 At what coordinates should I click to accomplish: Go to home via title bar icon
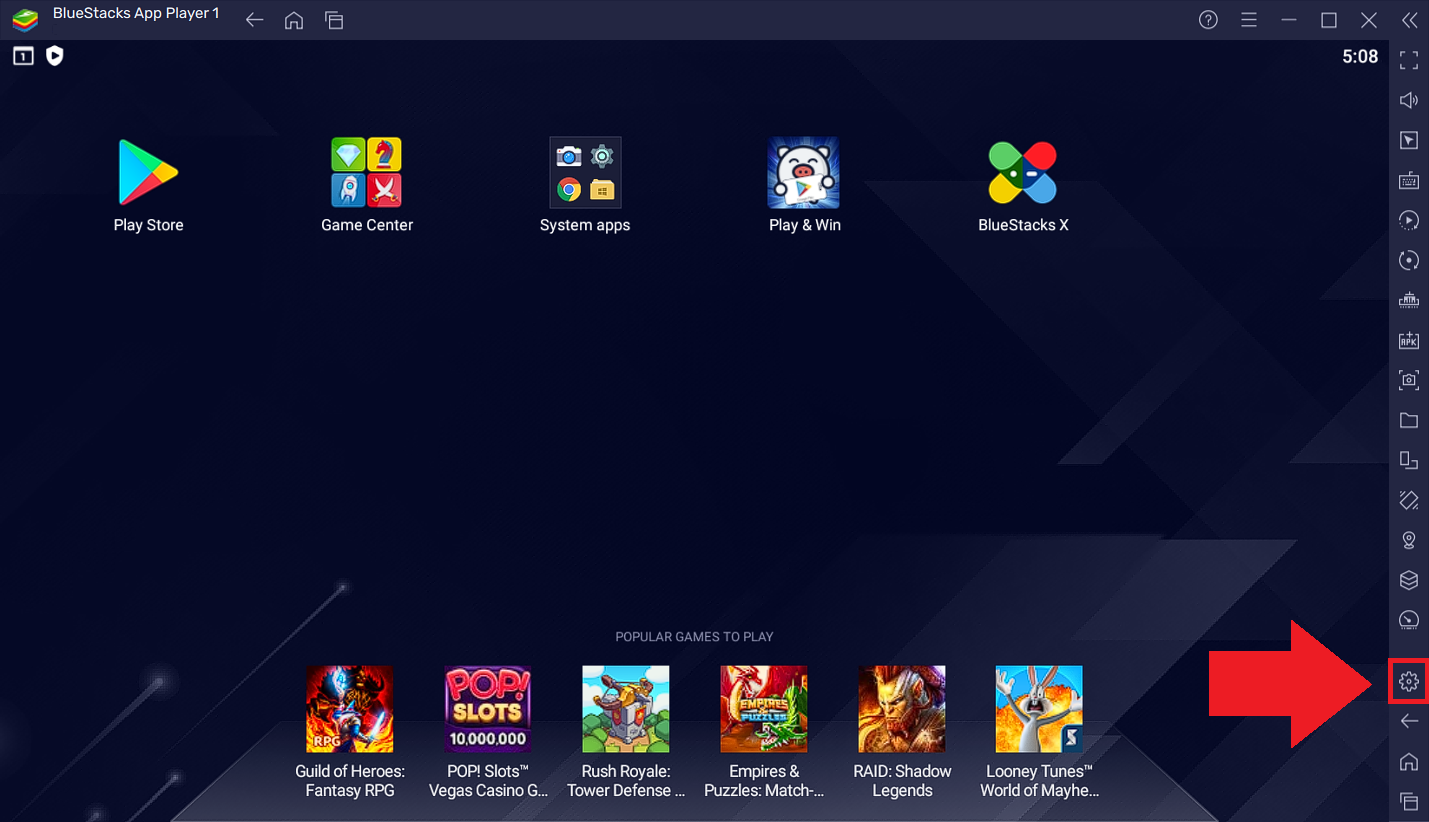point(294,20)
